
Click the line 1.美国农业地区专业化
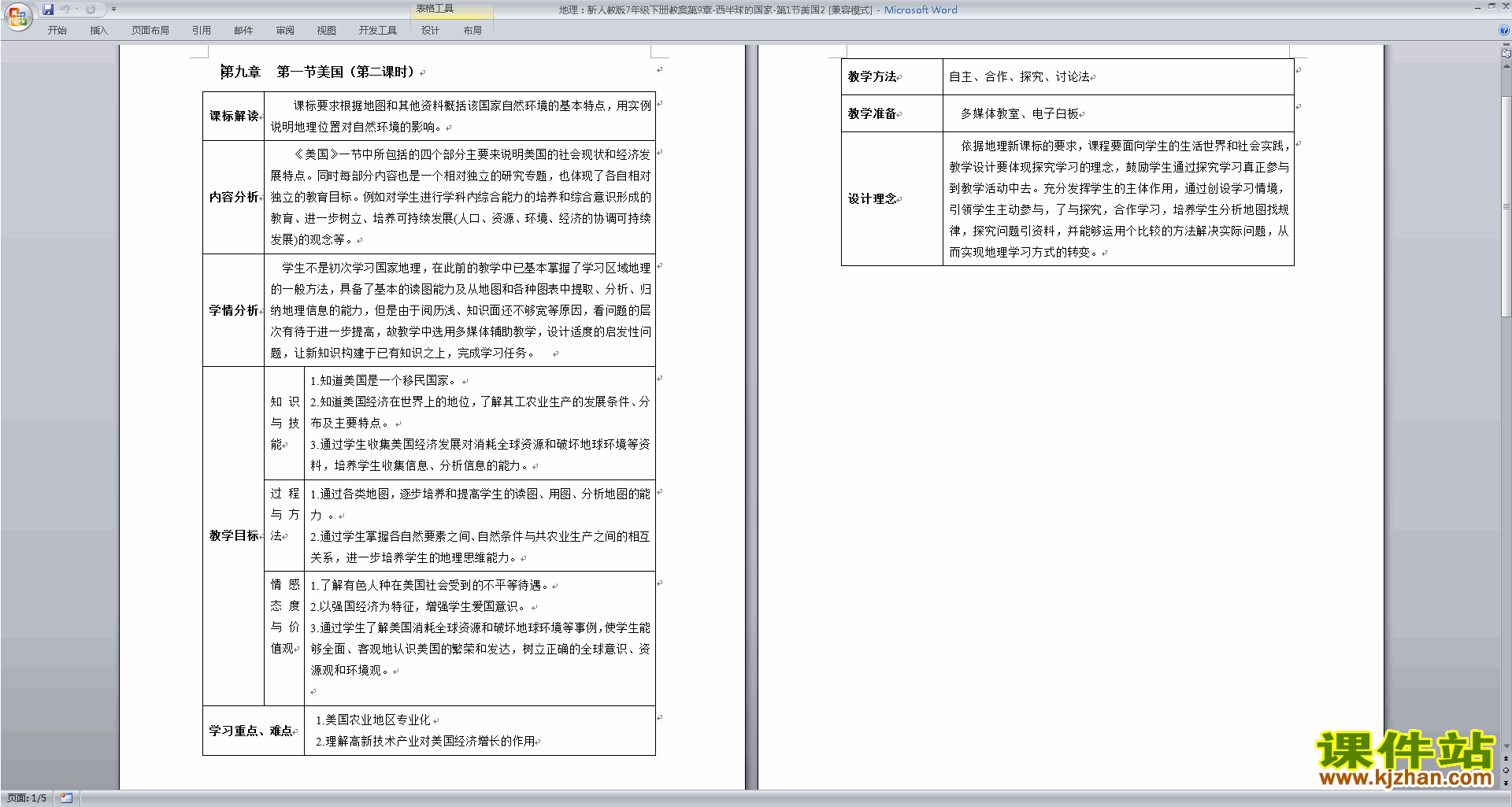click(x=373, y=720)
